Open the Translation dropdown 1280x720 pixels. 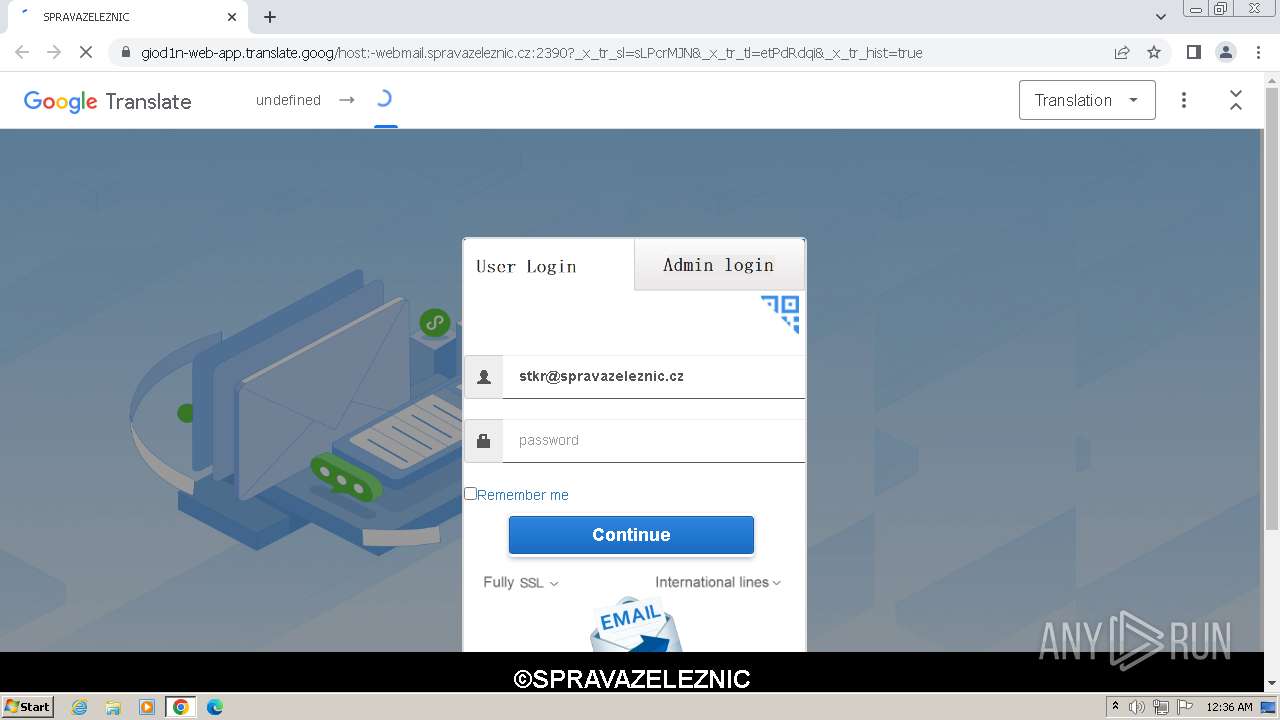pyautogui.click(x=1087, y=100)
